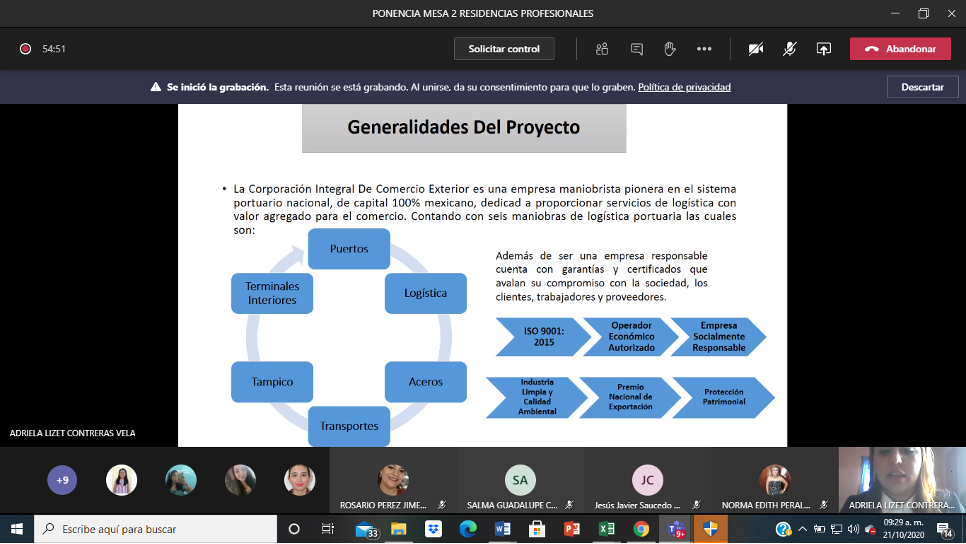Show the participants panel
The width and height of the screenshot is (966, 544).
pyautogui.click(x=602, y=49)
